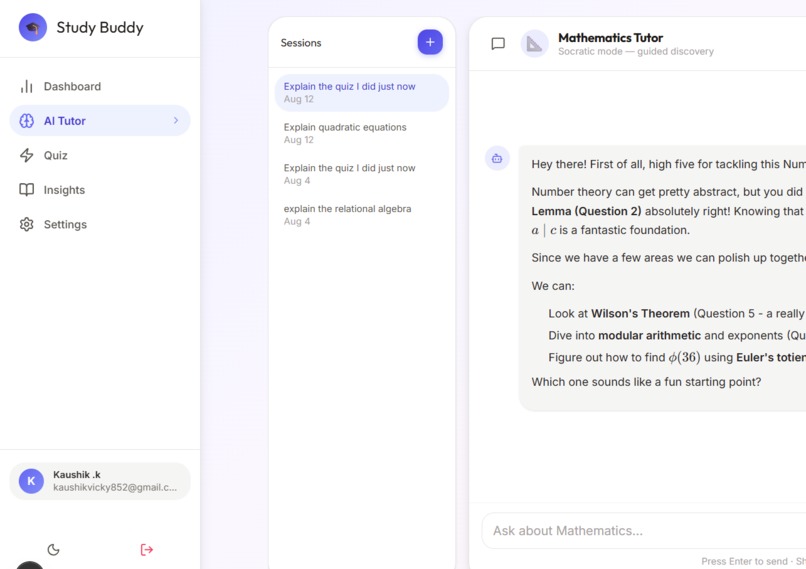The image size is (806, 569).
Task: Click the bot avatar beside the message
Action: 497,158
